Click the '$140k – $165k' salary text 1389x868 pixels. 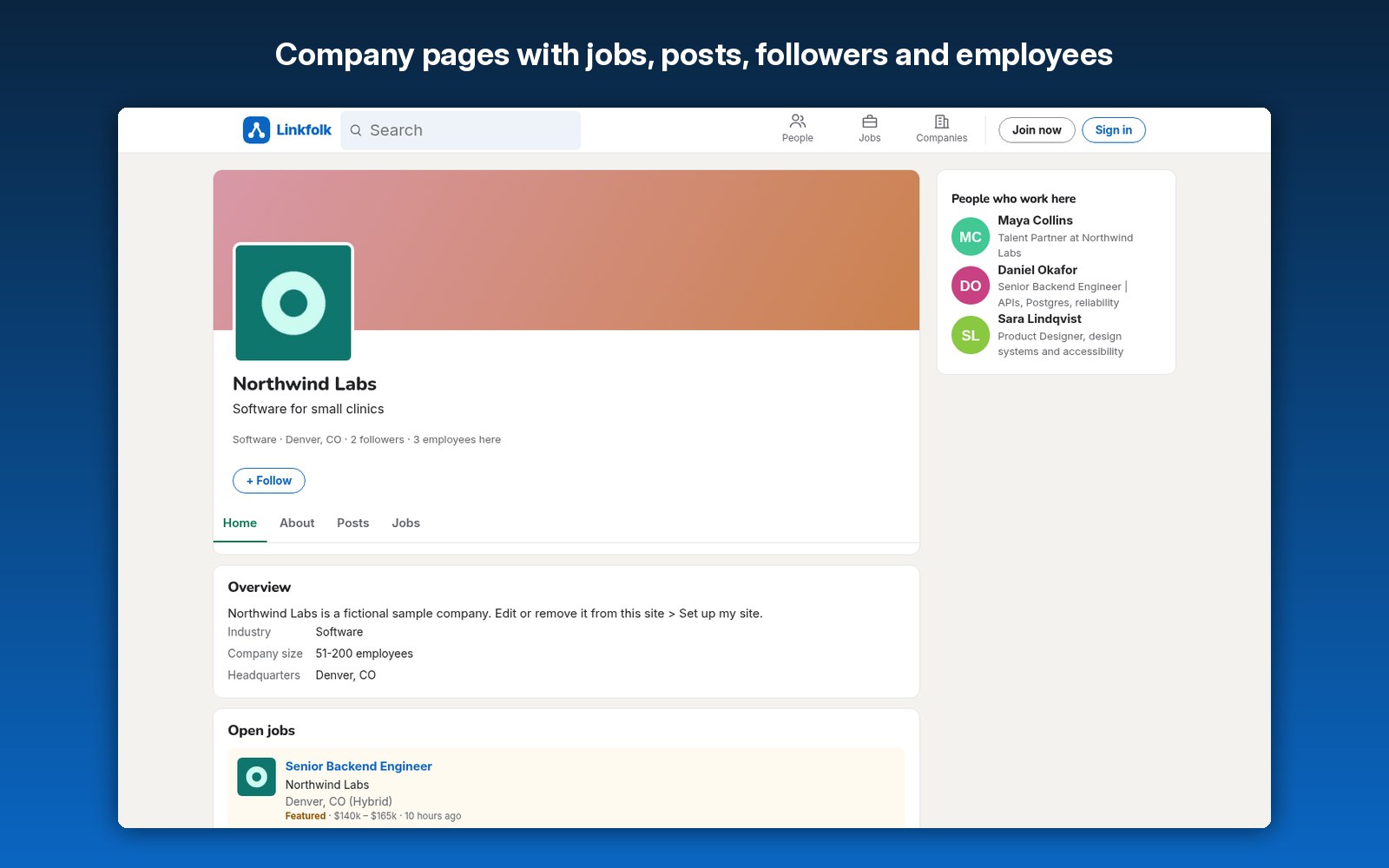pos(365,816)
